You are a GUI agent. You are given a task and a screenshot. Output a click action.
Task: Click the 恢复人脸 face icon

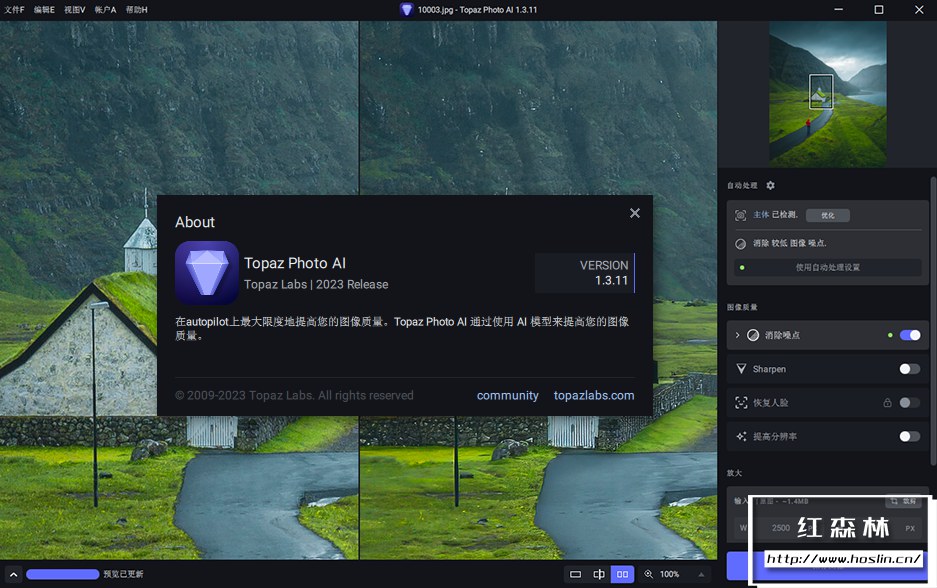pos(741,403)
